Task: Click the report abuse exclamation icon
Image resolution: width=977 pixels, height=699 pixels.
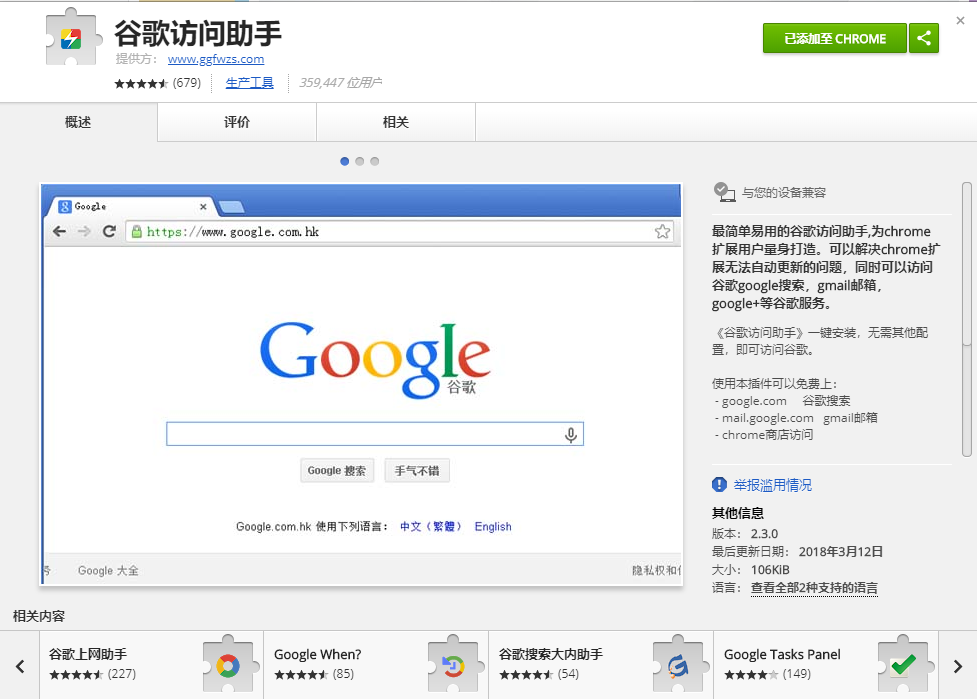Action: 719,485
